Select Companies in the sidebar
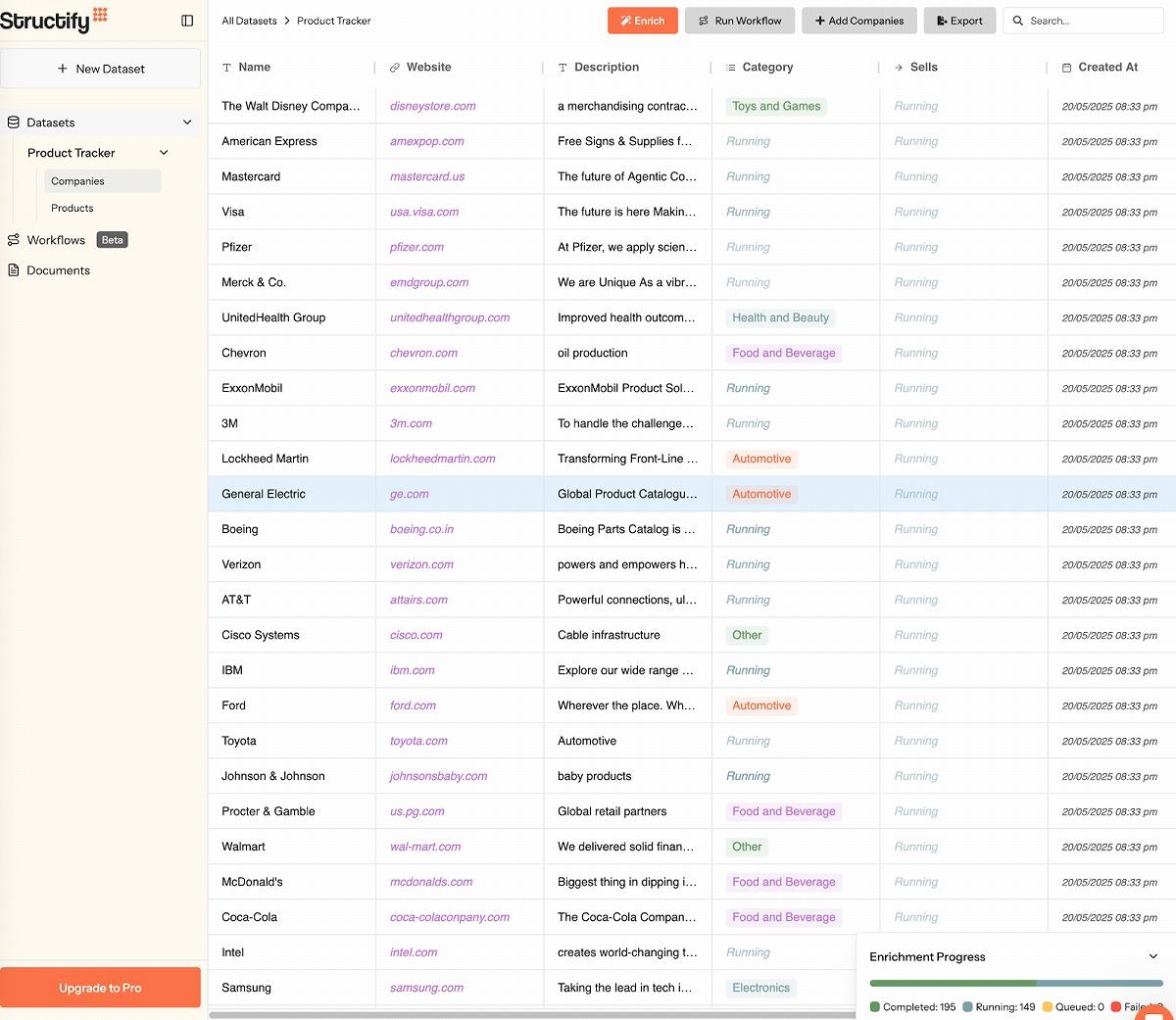 click(103, 181)
